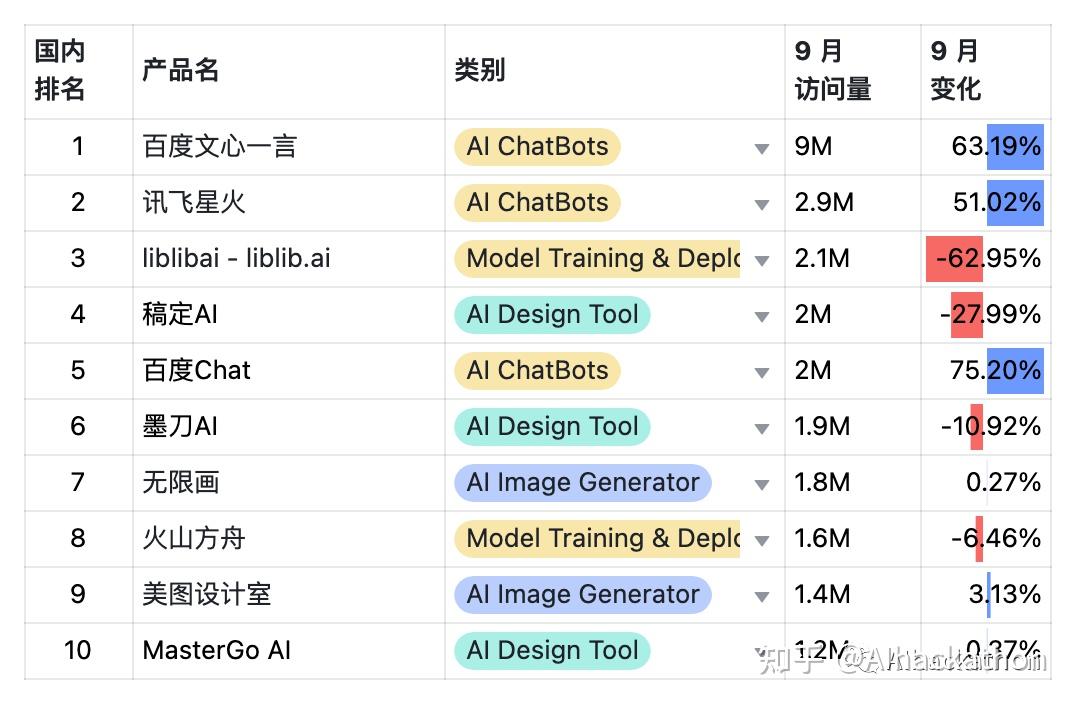Click the AI Design Tool tag on 墨刀AI row
The width and height of the screenshot is (1076, 704).
(x=551, y=427)
